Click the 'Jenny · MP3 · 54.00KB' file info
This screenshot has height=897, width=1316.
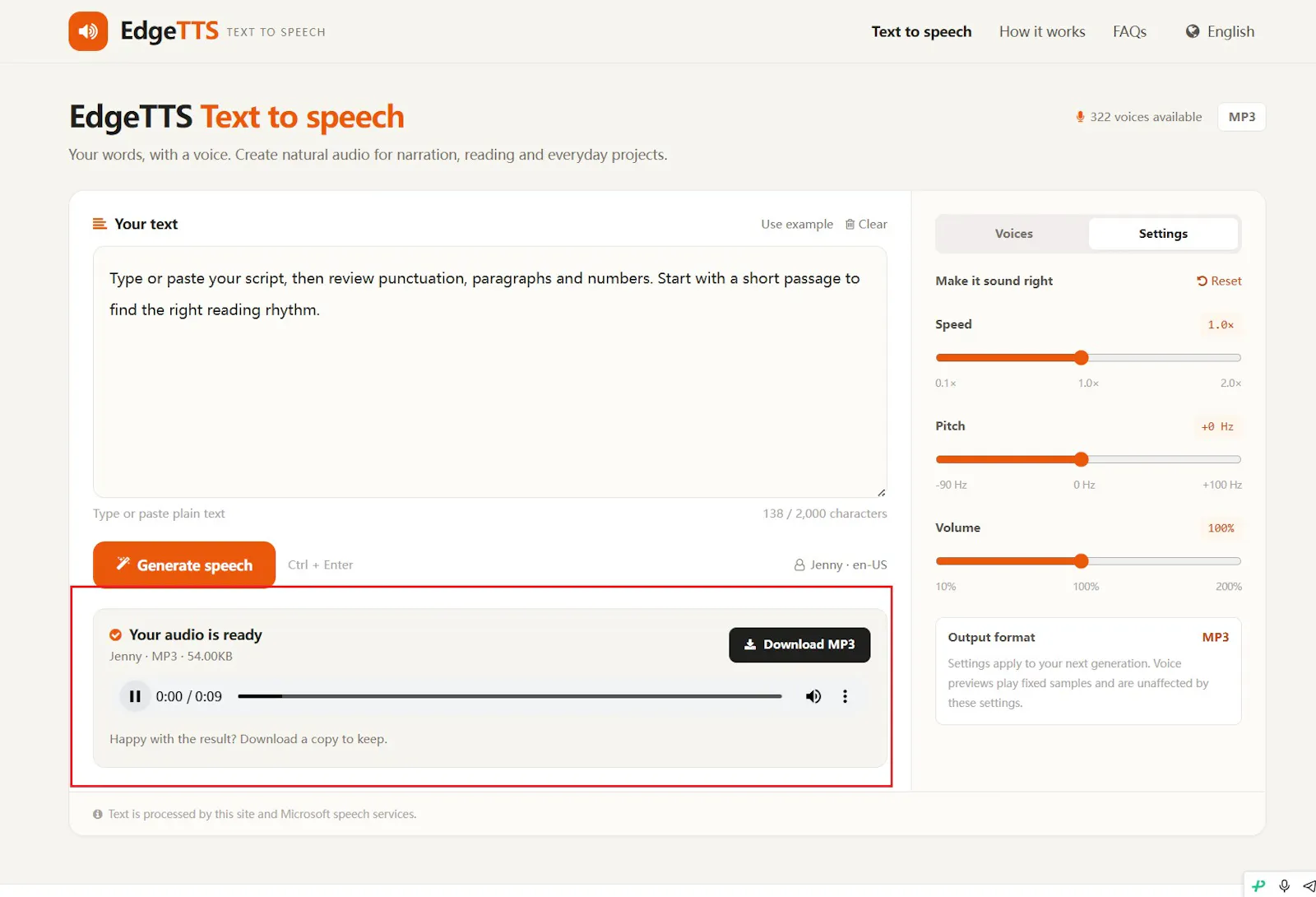171,656
